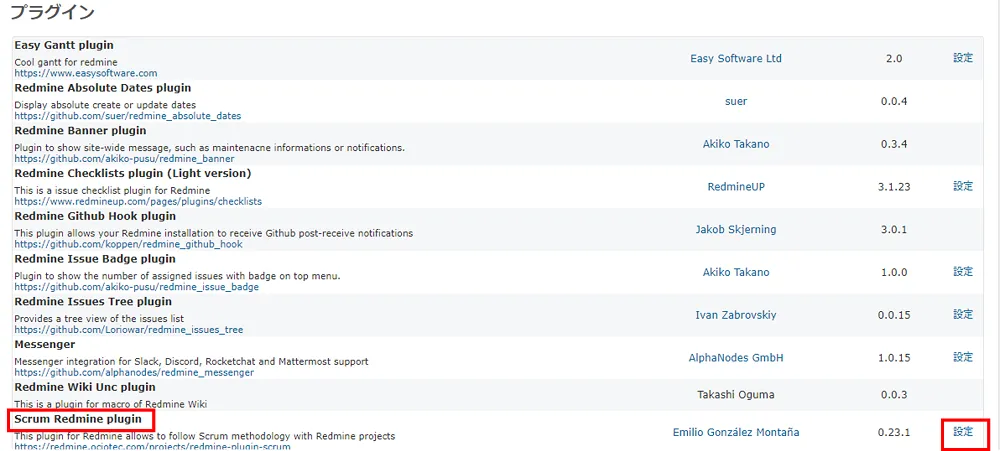Screen dimensions: 1000x451
Task: Open the https://www.easysoftware.com link
Action: pyautogui.click(x=85, y=73)
